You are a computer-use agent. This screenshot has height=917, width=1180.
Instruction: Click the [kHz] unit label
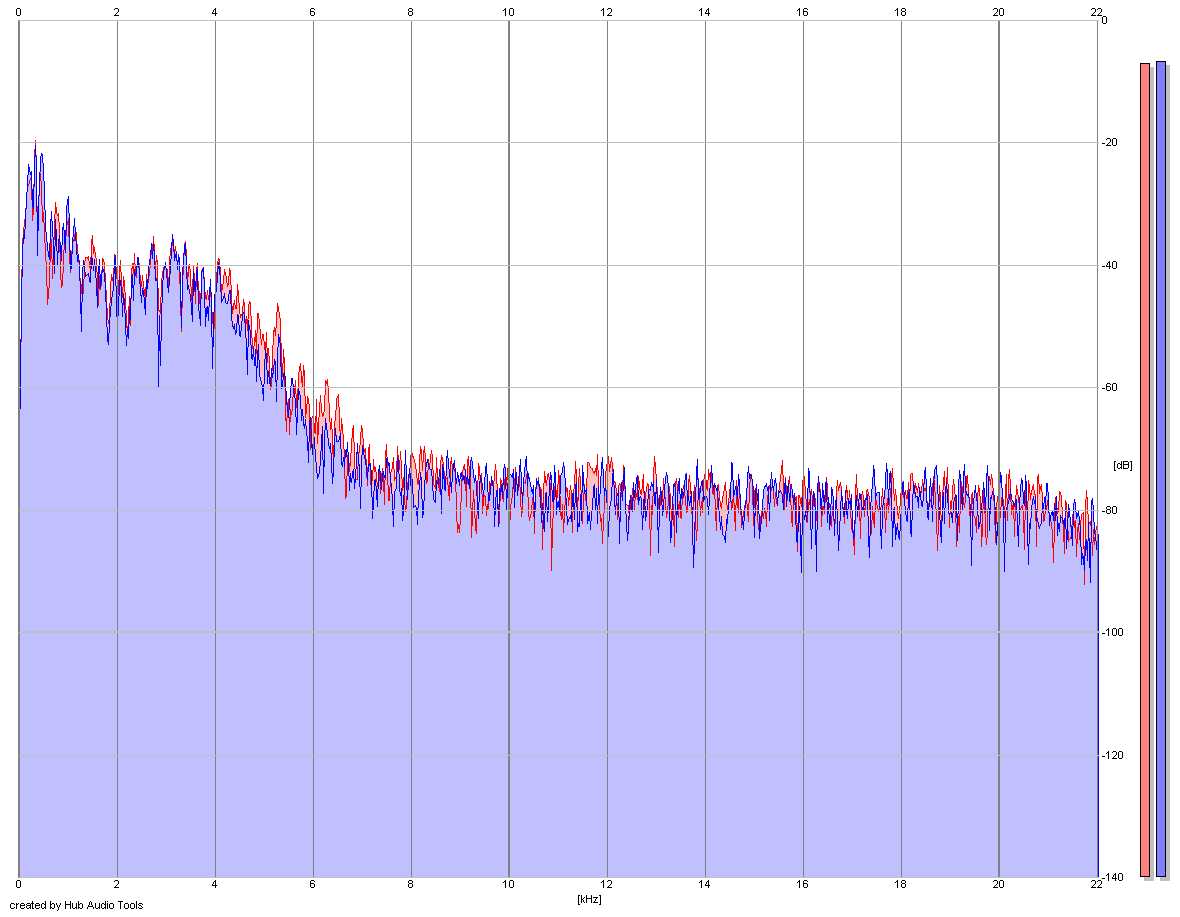589,899
